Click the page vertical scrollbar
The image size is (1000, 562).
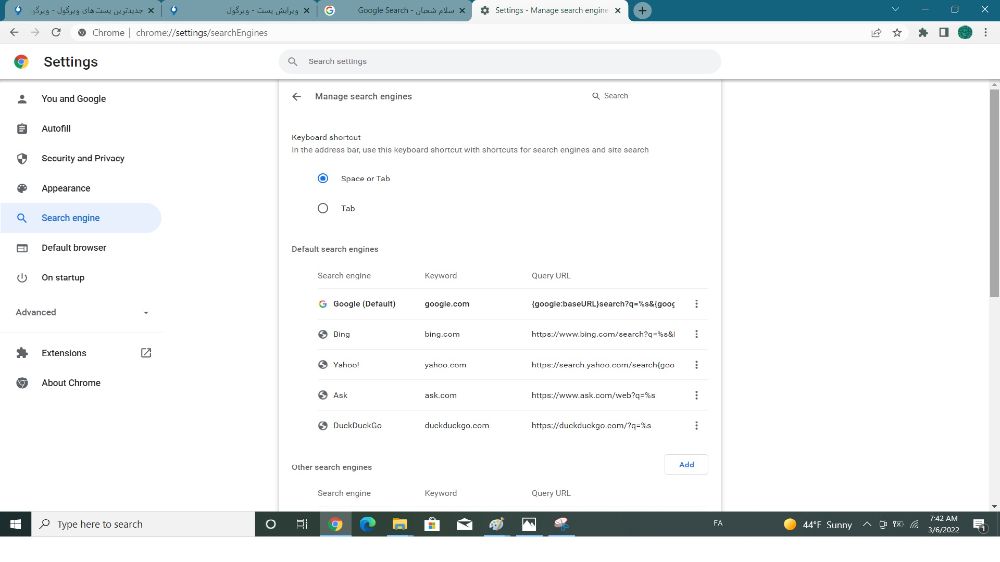(x=994, y=193)
